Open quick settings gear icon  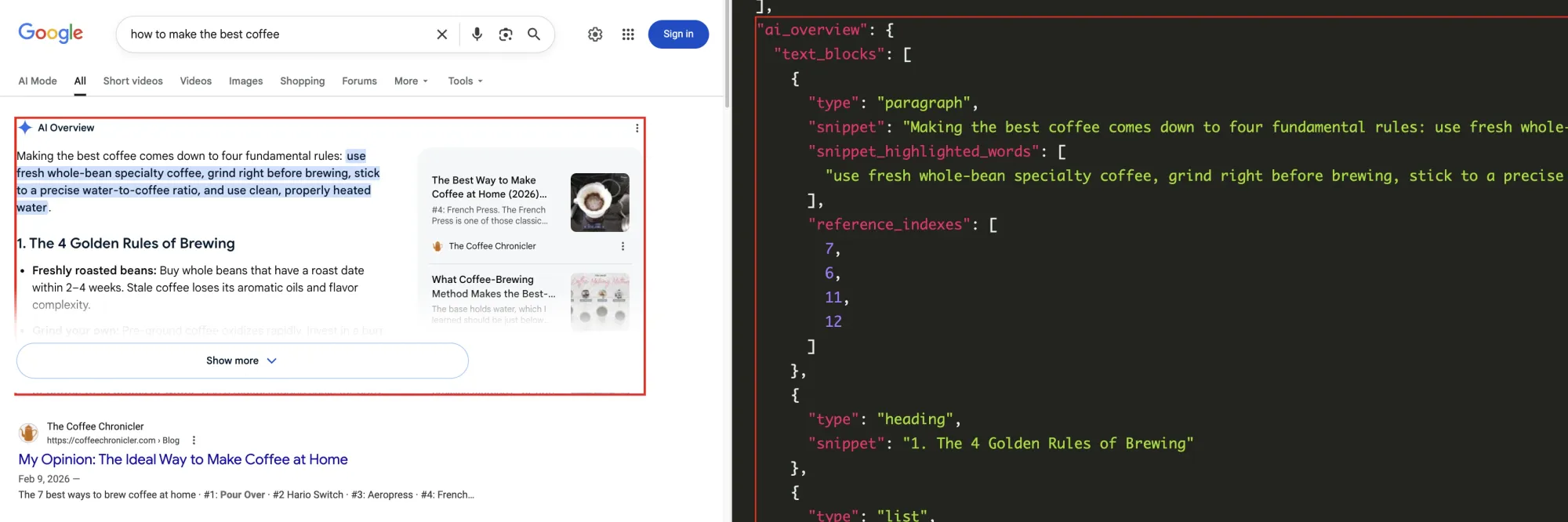[595, 34]
